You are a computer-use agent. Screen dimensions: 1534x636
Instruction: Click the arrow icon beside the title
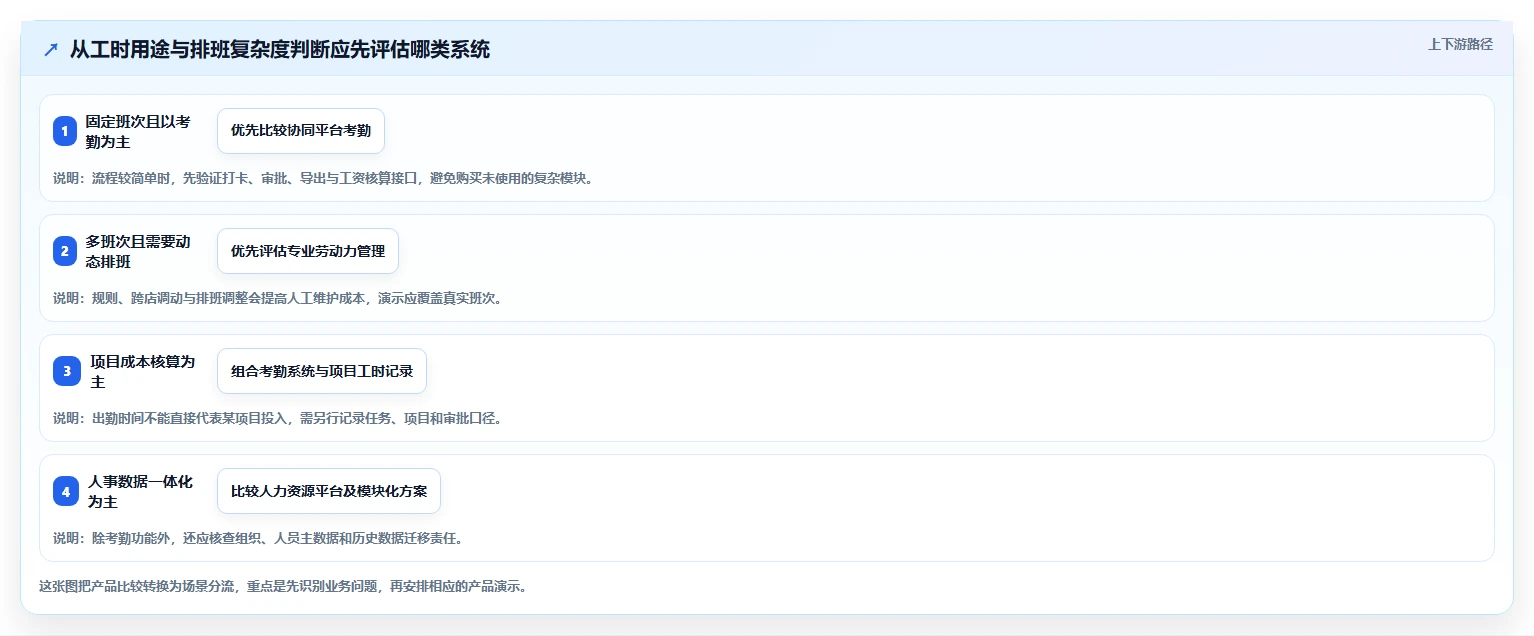click(51, 49)
